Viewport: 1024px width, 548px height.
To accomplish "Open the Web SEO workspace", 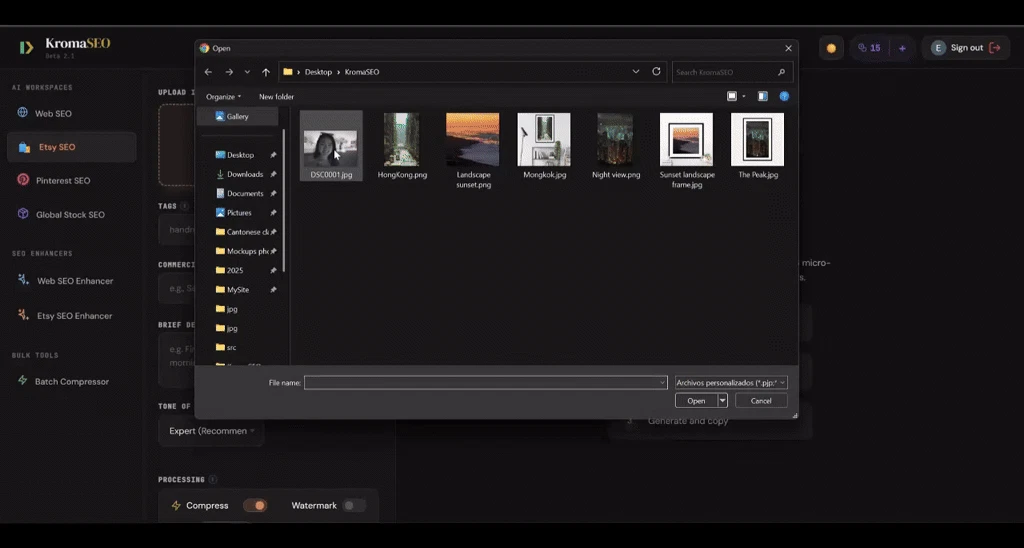I will [x=54, y=113].
